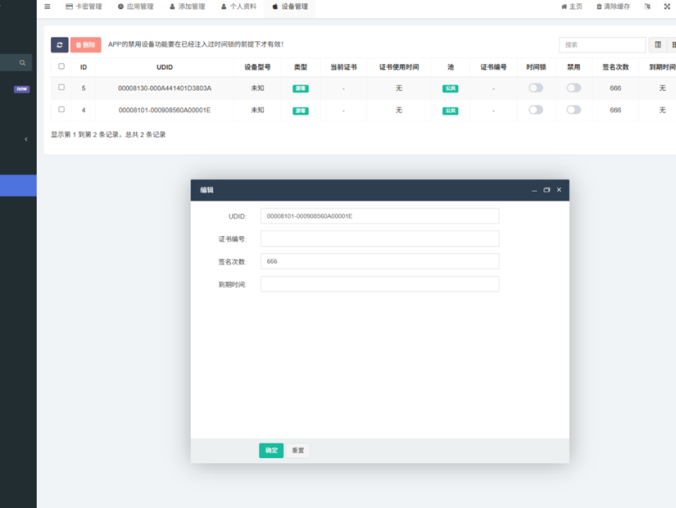Click the hamburger menu icon at top left
676x508 pixels.
coord(47,6)
